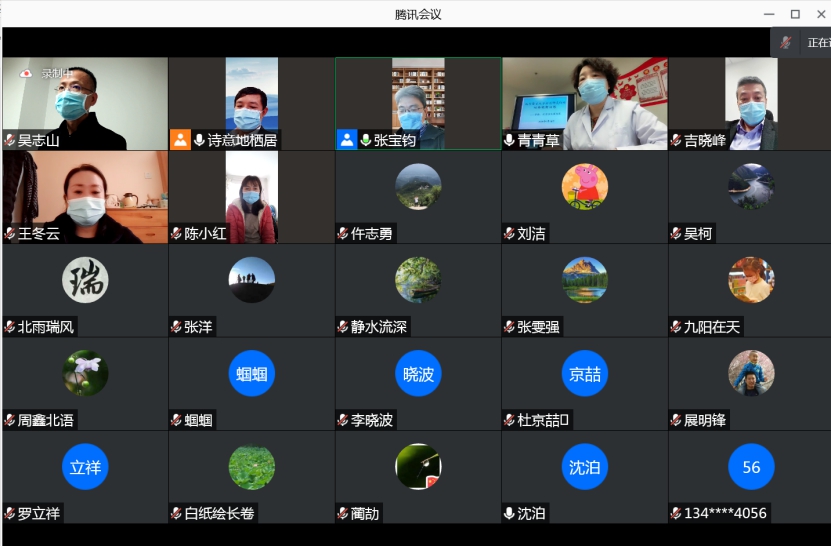Image resolution: width=831 pixels, height=547 pixels.
Task: Click the muted mic icon next to 吉晓峰
Action: click(676, 141)
